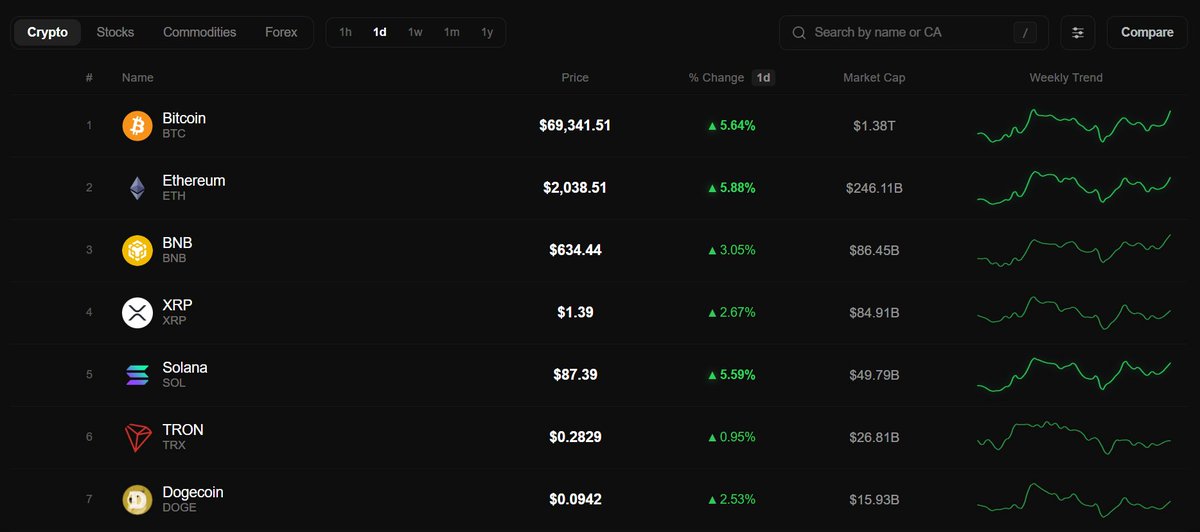This screenshot has height=532, width=1200.
Task: Click XRP price $1.39
Action: pyautogui.click(x=575, y=313)
